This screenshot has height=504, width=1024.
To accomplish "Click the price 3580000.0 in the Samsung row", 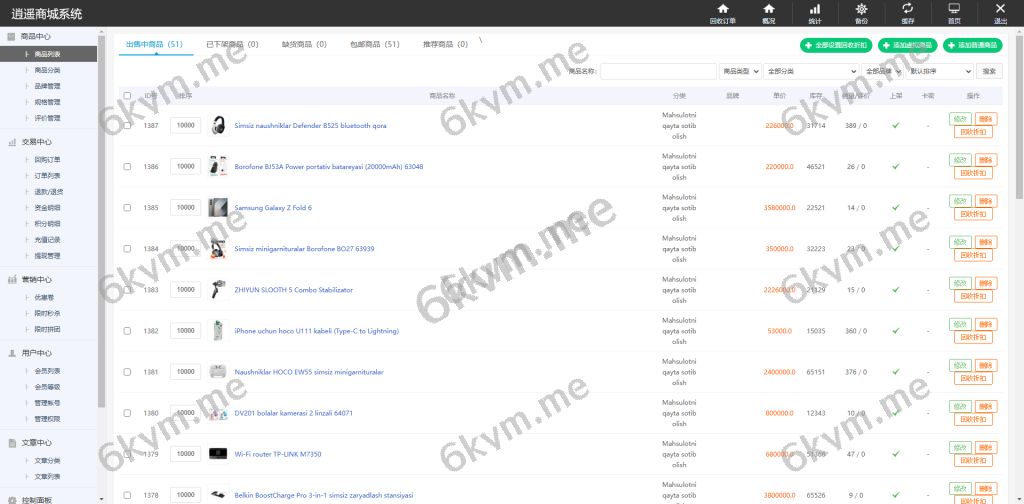I will 780,208.
